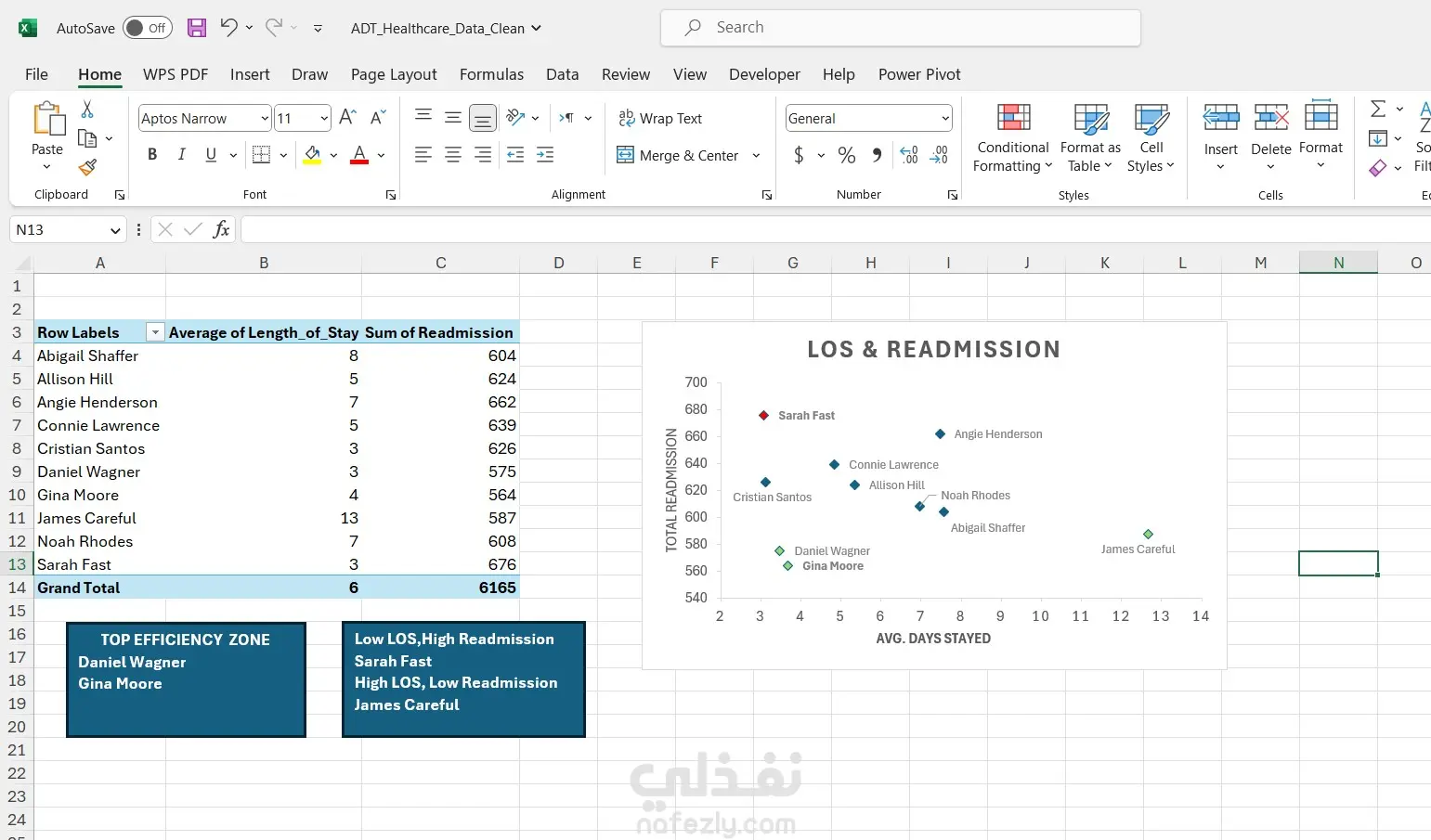
Task: Click the Save icon in title bar
Action: (197, 28)
